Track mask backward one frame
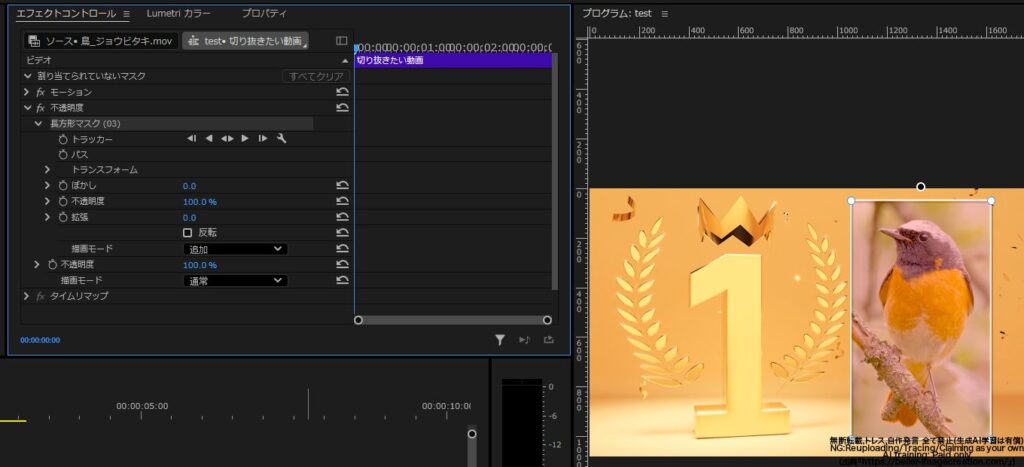The image size is (1024, 467). pos(191,138)
